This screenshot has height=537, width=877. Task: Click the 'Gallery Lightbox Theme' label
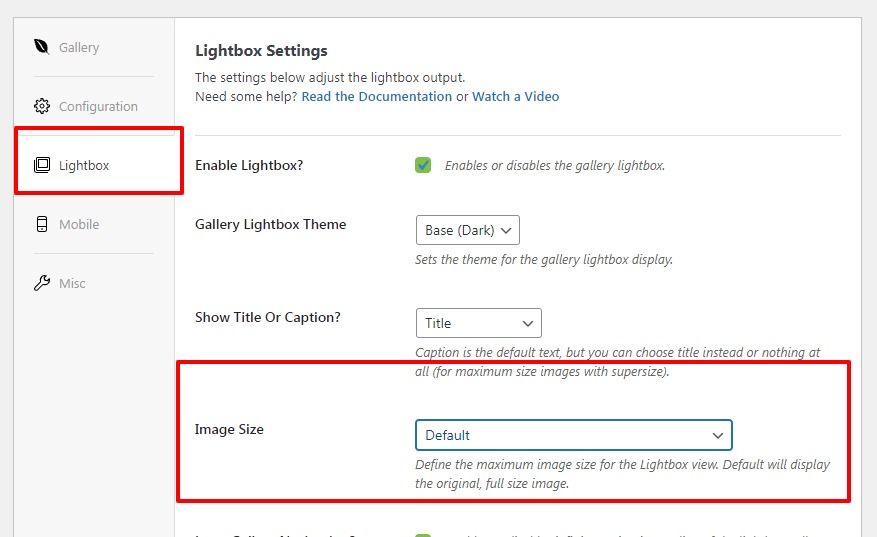pos(270,224)
